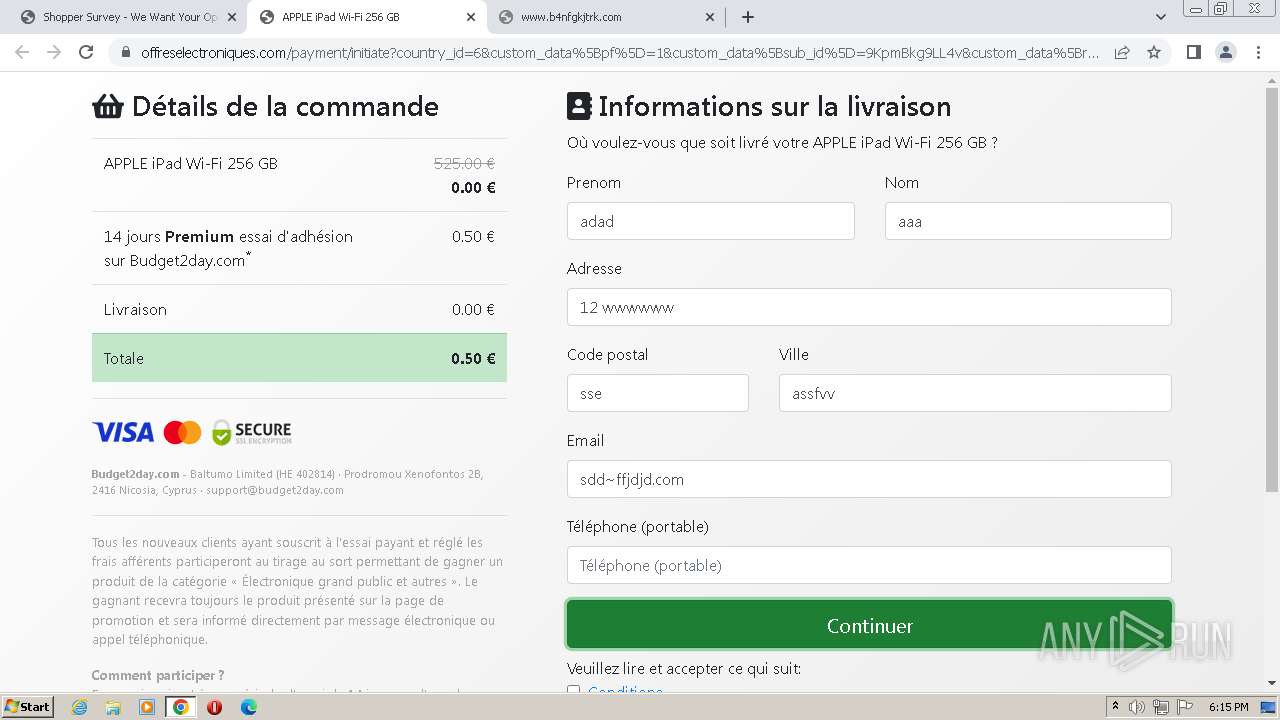Click the Secure SSL encryption badge
Viewport: 1280px width, 720px height.
click(x=251, y=432)
